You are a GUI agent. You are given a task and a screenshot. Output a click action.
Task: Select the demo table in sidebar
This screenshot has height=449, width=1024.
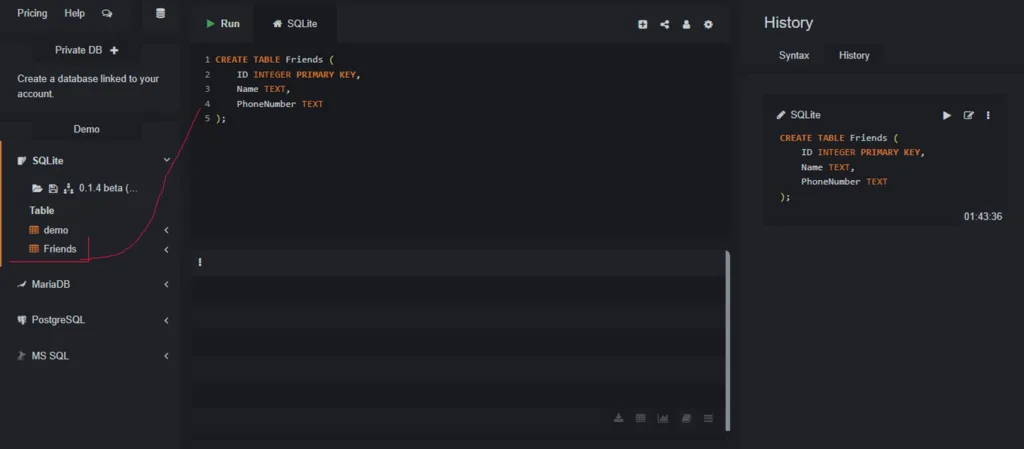55,230
